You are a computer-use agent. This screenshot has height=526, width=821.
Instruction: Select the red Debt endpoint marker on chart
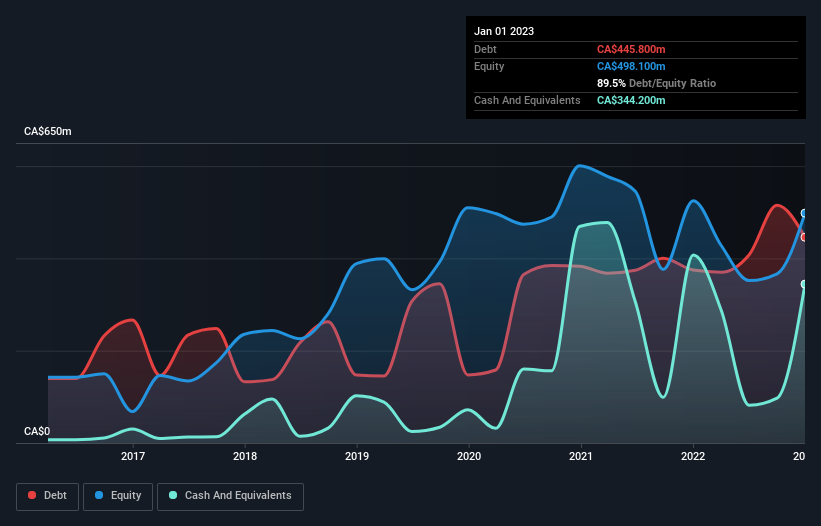coord(804,237)
